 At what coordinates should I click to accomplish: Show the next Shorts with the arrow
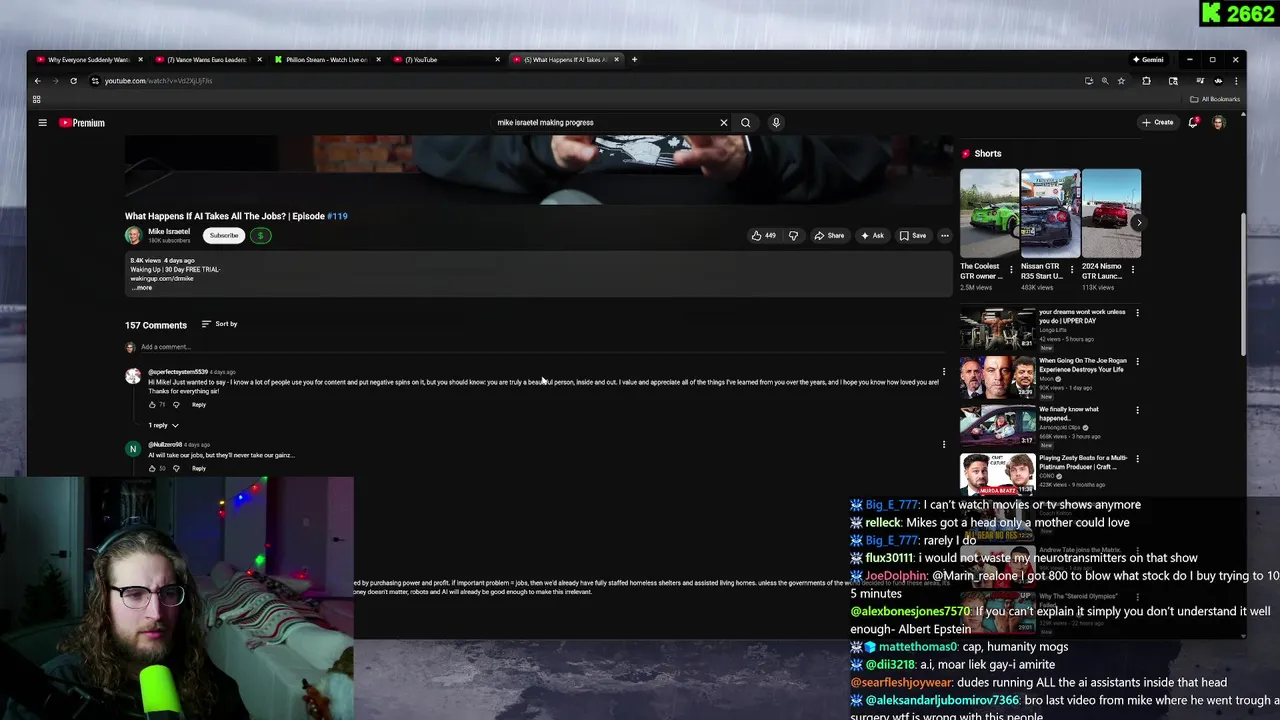point(1137,223)
